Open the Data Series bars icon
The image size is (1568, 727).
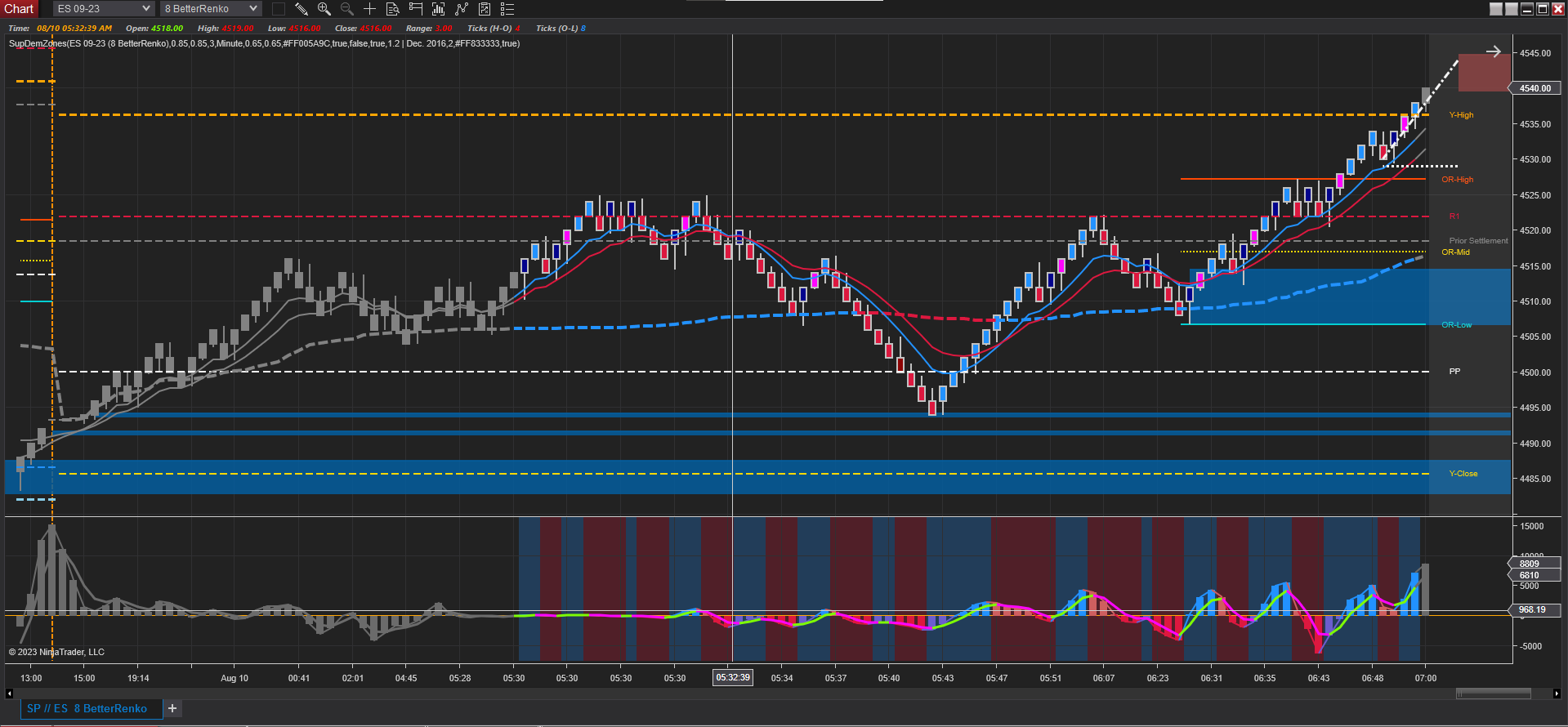click(x=439, y=9)
